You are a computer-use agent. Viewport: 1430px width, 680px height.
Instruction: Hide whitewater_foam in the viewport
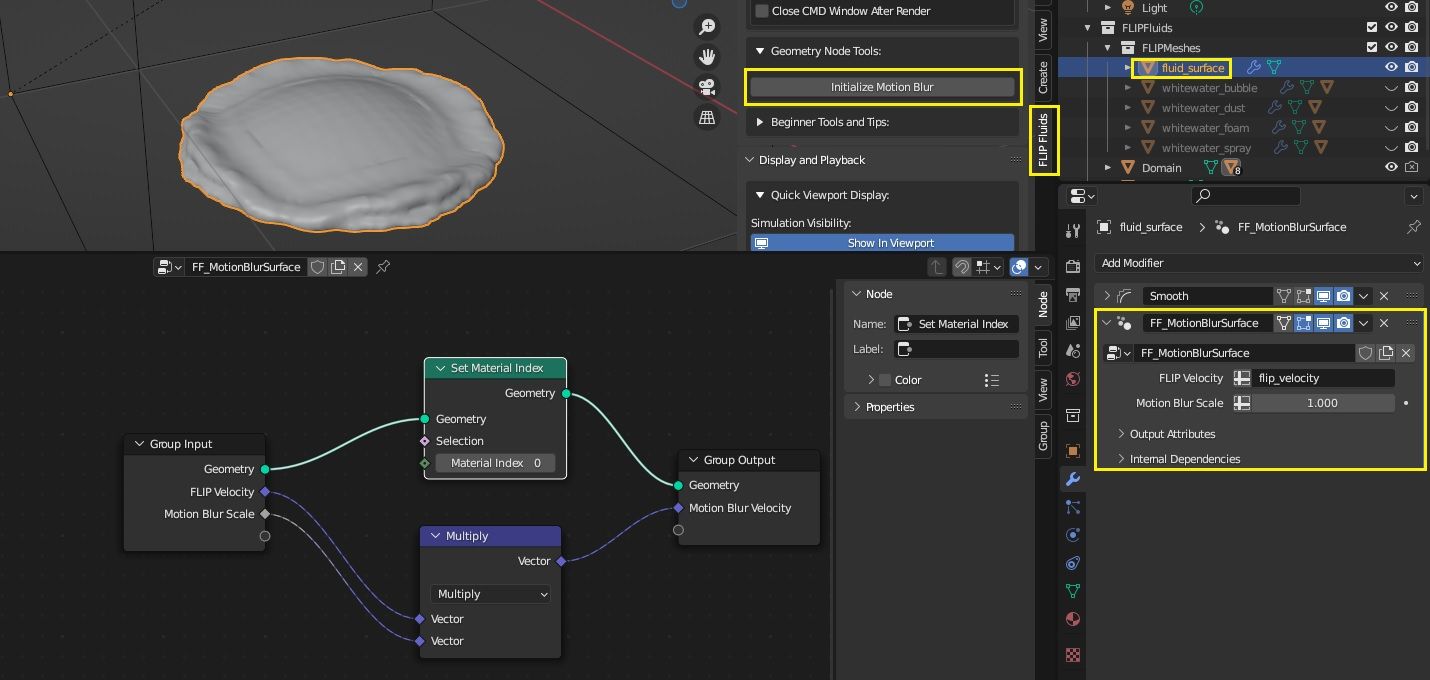pyautogui.click(x=1391, y=127)
